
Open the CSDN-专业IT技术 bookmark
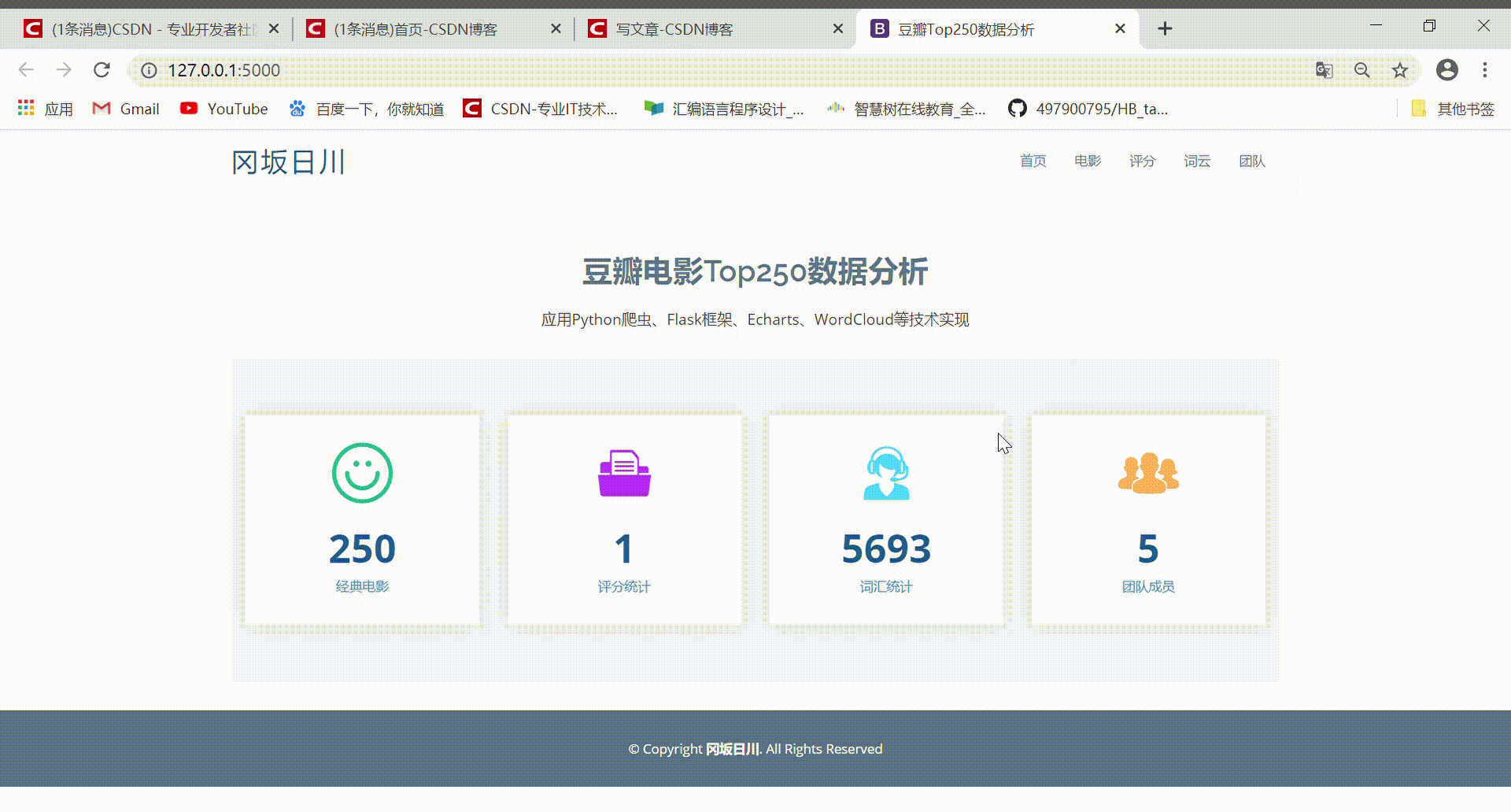coord(541,109)
